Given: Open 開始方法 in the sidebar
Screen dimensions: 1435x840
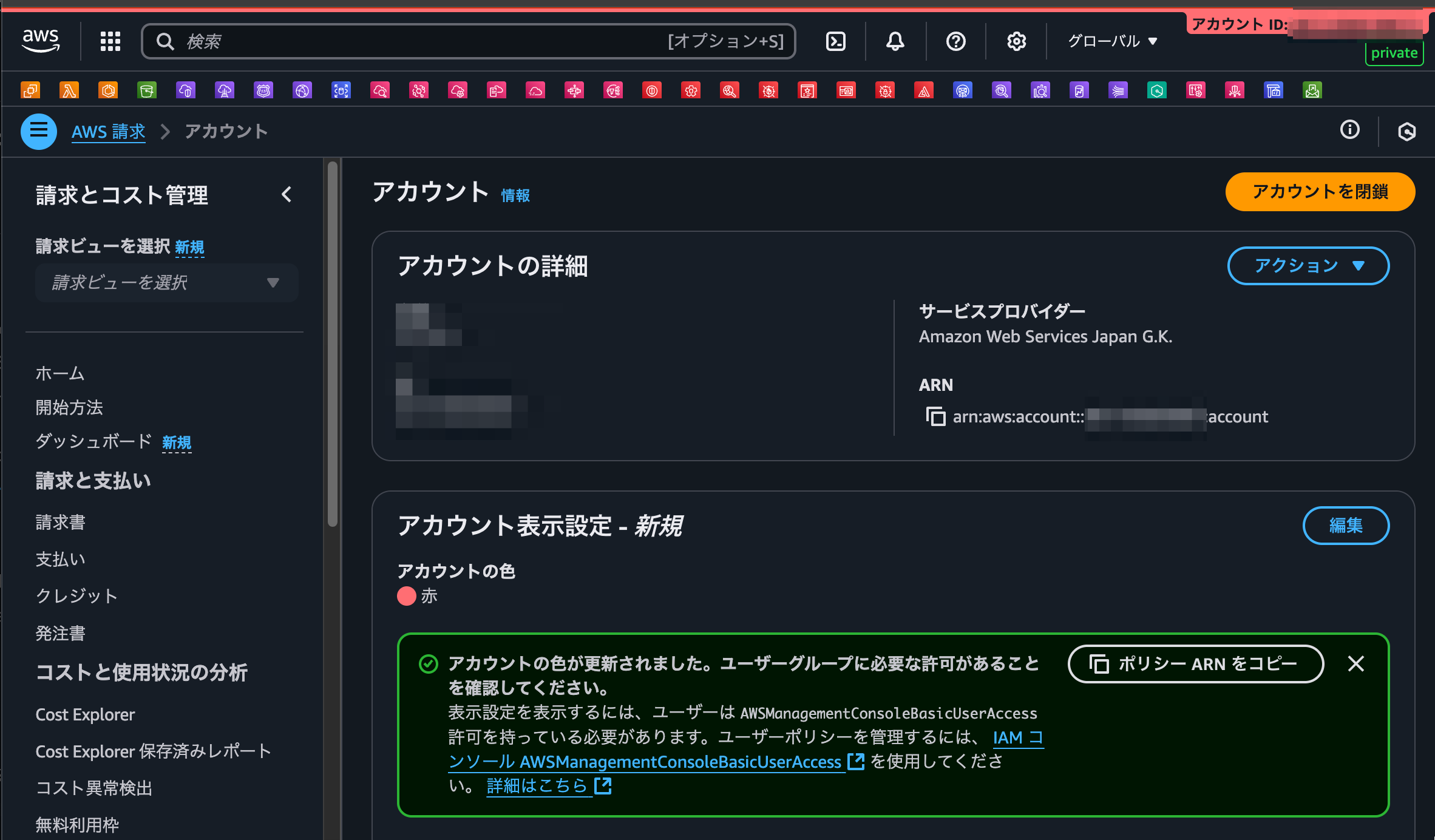Looking at the screenshot, I should coord(69,407).
